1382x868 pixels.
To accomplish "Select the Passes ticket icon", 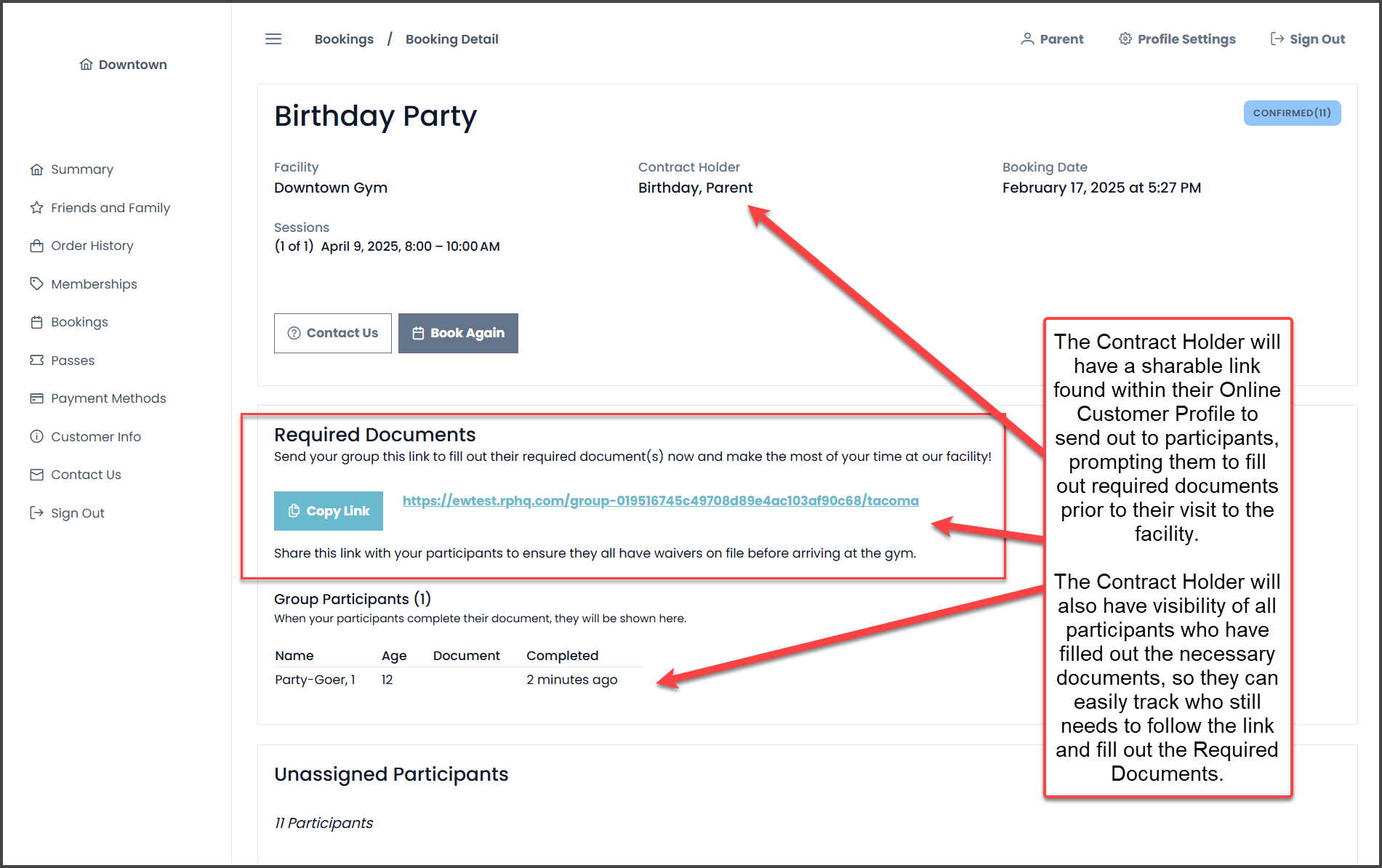I will tap(37, 360).
